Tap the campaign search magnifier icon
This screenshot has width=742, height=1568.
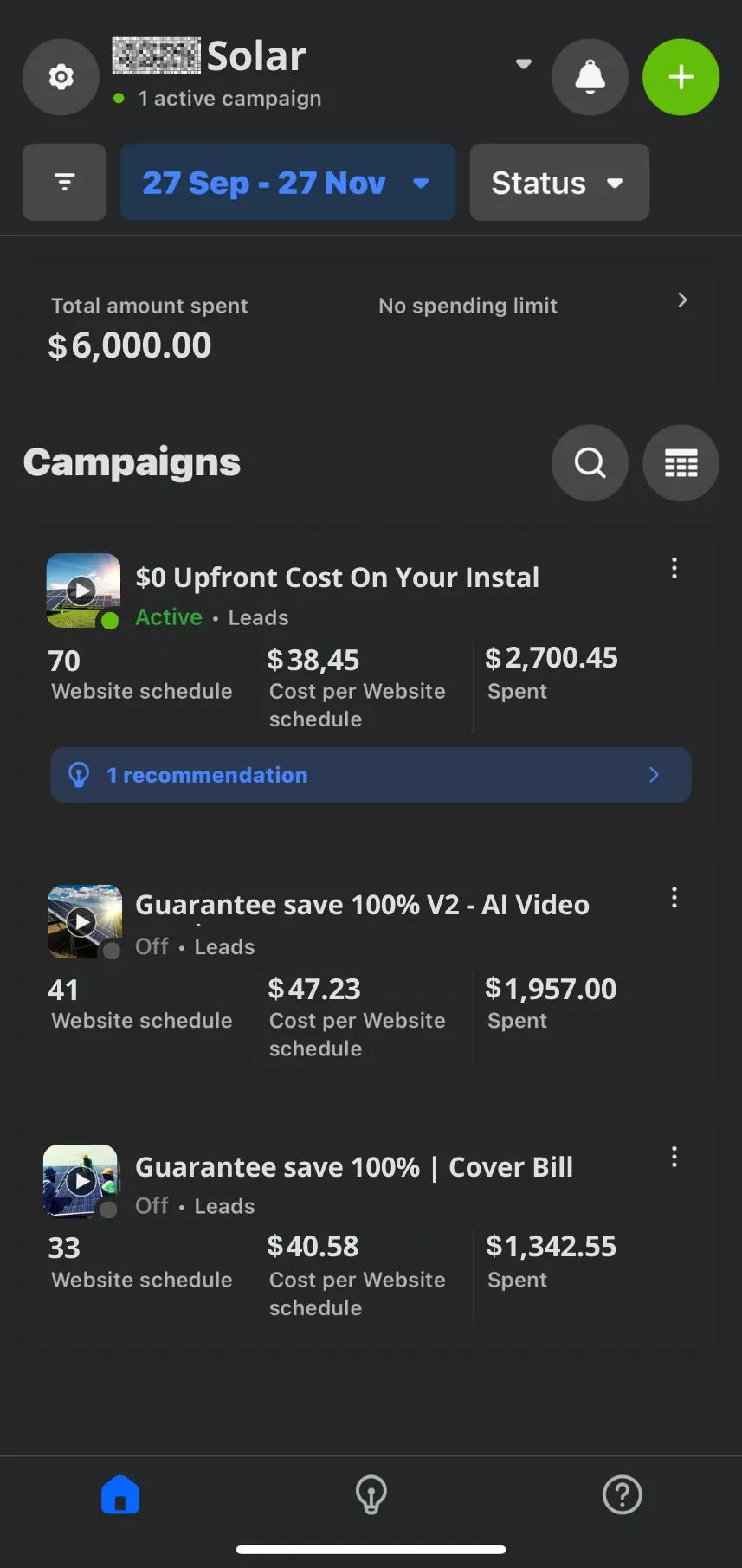[590, 462]
